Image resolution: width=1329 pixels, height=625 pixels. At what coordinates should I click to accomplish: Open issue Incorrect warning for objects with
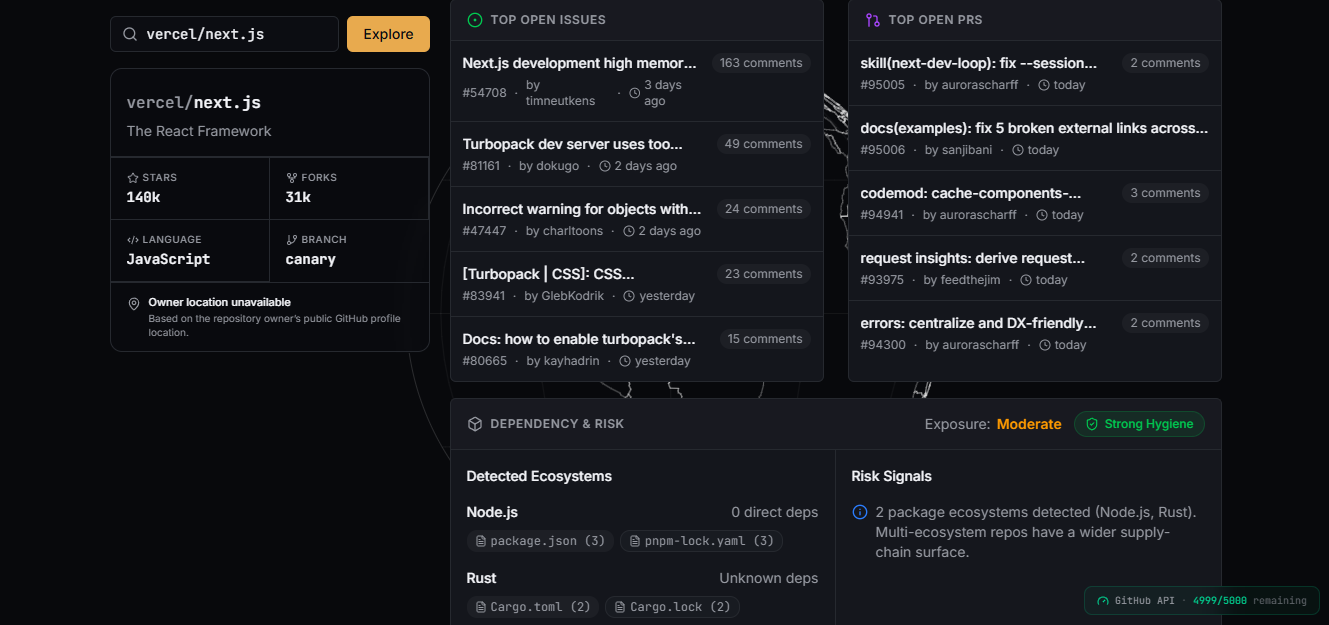pyautogui.click(x=582, y=209)
